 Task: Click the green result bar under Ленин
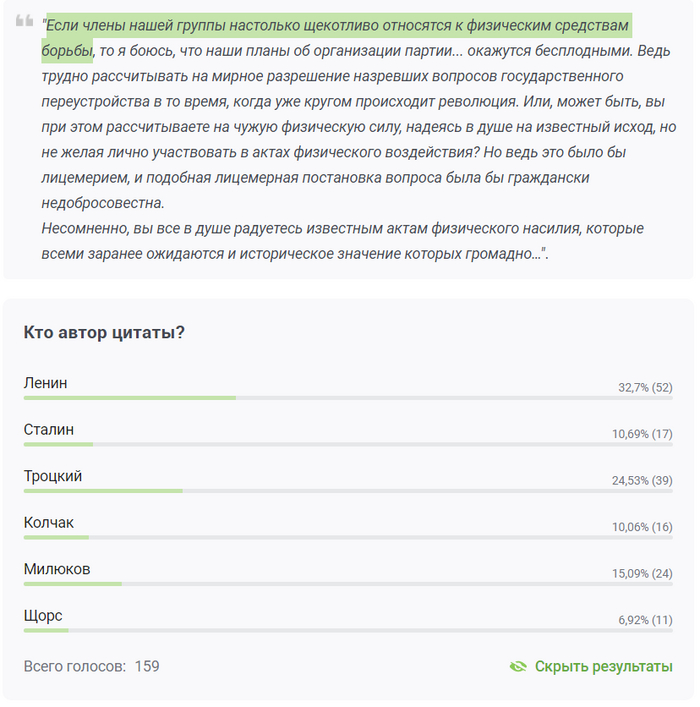click(130, 398)
